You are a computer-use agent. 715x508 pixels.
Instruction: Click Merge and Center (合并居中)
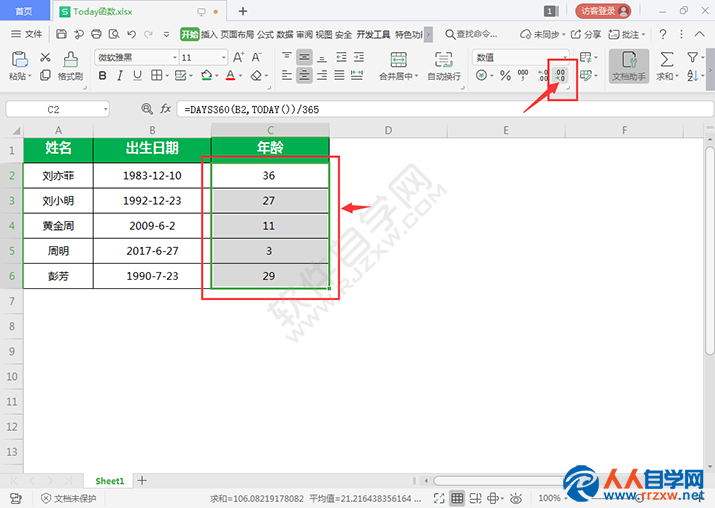(399, 67)
